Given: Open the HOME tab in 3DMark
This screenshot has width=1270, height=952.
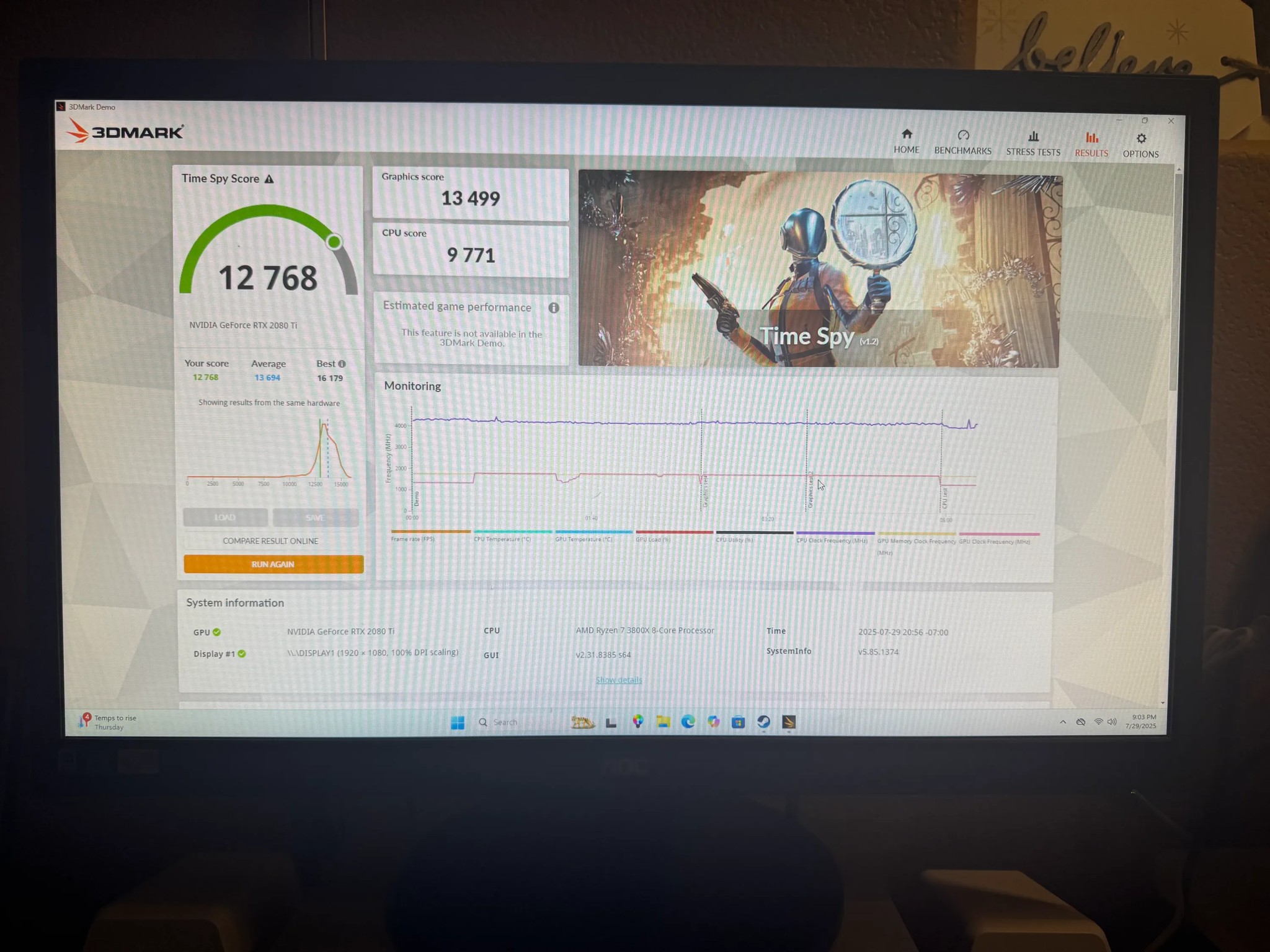Looking at the screenshot, I should pos(906,142).
